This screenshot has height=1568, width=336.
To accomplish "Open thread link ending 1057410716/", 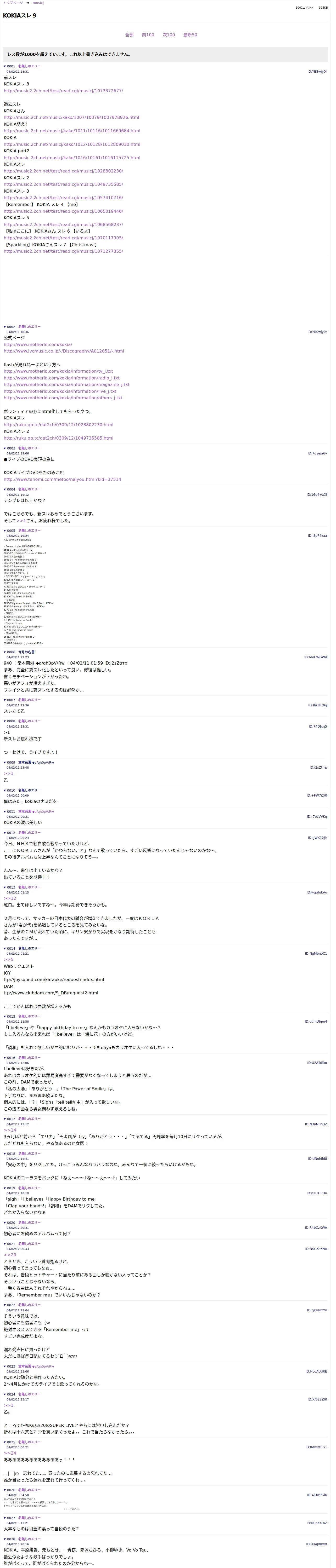I will pyautogui.click(x=63, y=198).
